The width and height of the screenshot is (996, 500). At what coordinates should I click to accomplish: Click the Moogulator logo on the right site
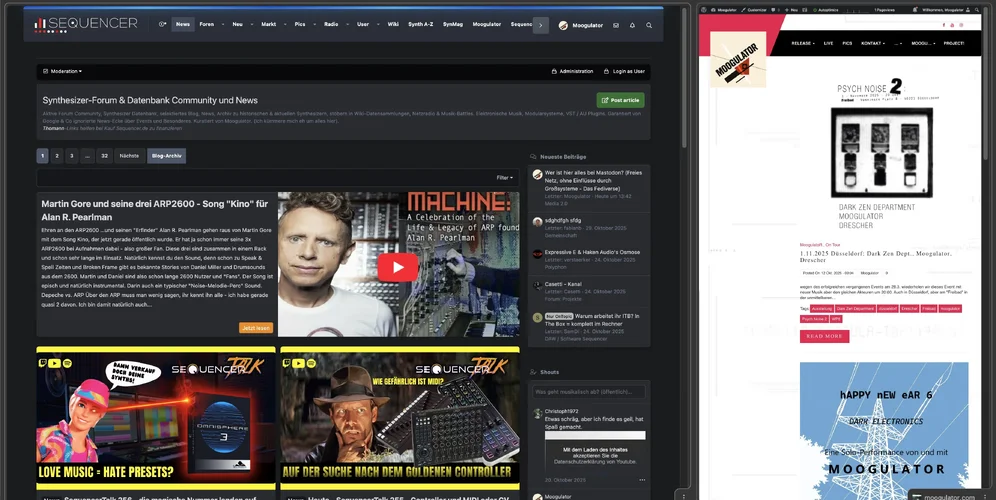[x=738, y=61]
